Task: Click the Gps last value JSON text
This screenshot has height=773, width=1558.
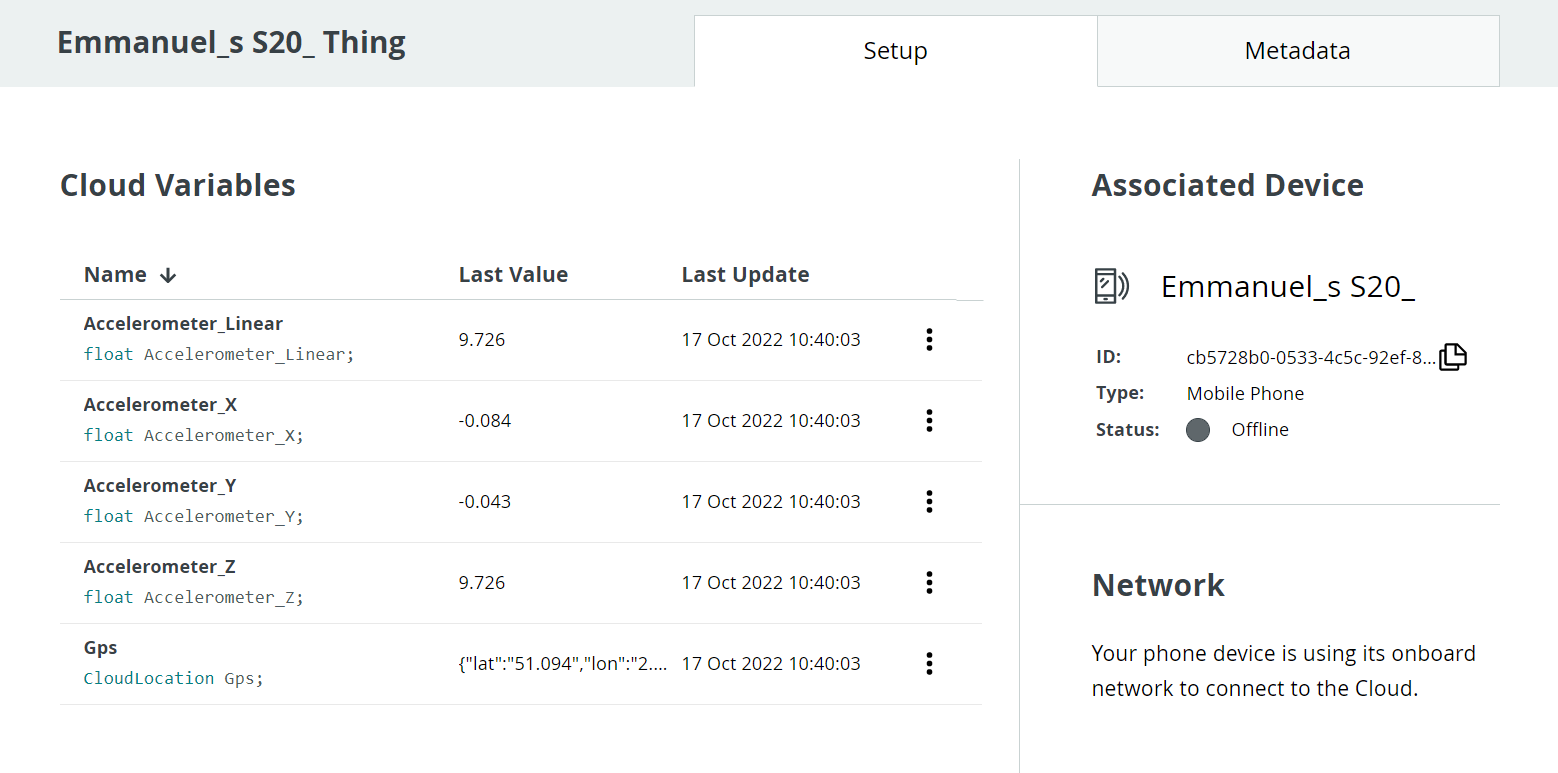Action: coord(563,664)
